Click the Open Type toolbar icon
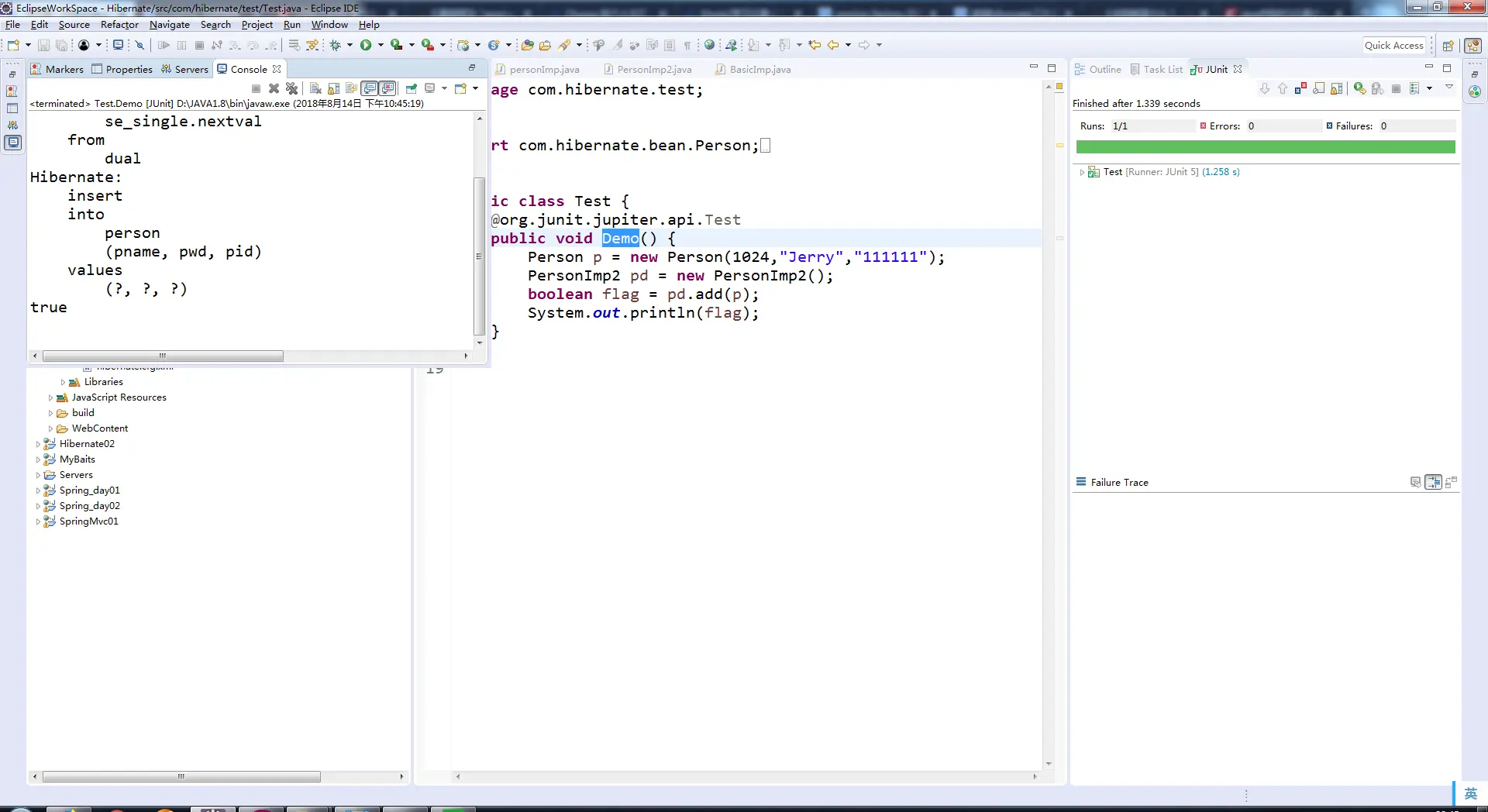 [527, 45]
